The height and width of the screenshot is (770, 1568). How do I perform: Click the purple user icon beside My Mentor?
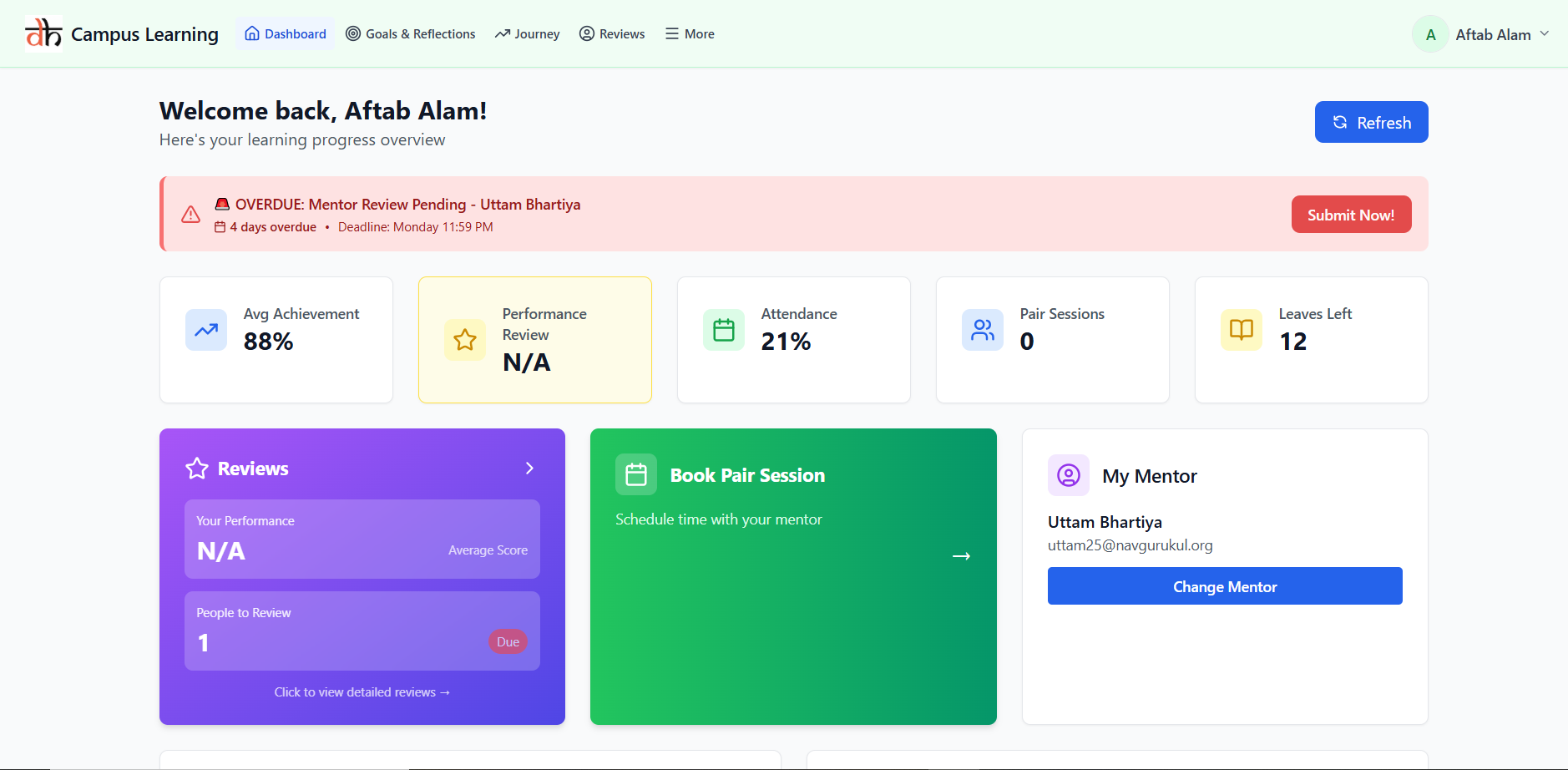pyautogui.click(x=1069, y=475)
